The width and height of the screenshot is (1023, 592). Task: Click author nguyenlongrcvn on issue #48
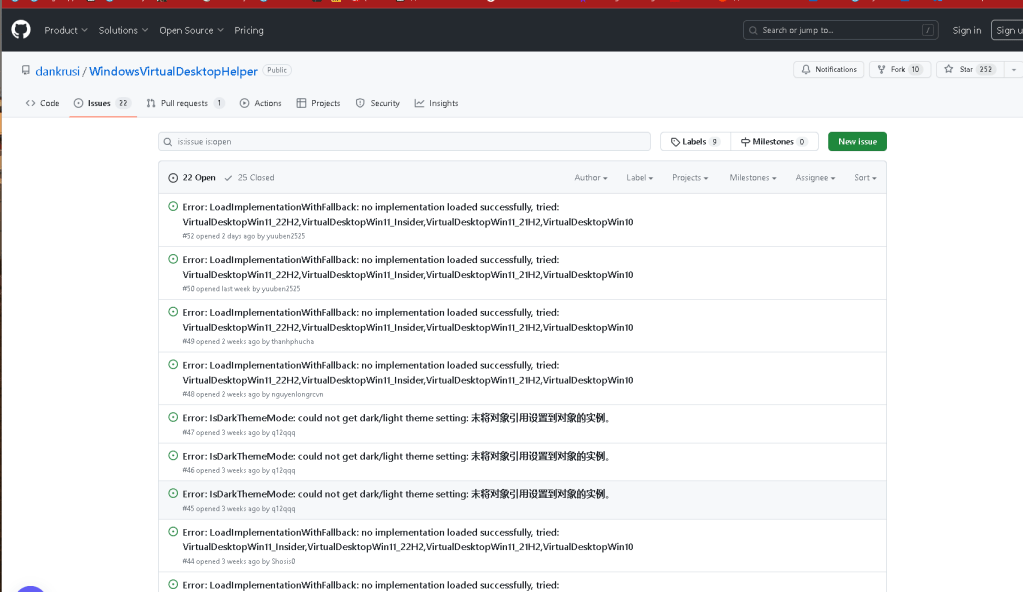click(x=298, y=394)
